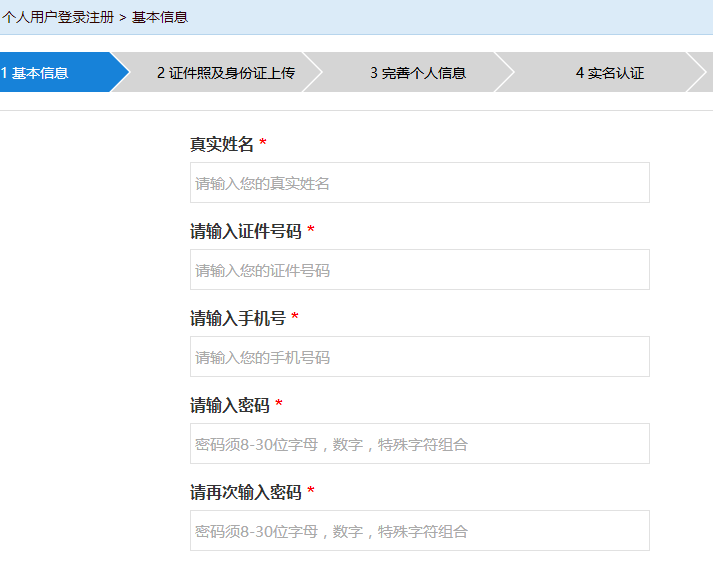Open 个人用户登录注册 breadcrumb link
713x562 pixels.
[57, 17]
